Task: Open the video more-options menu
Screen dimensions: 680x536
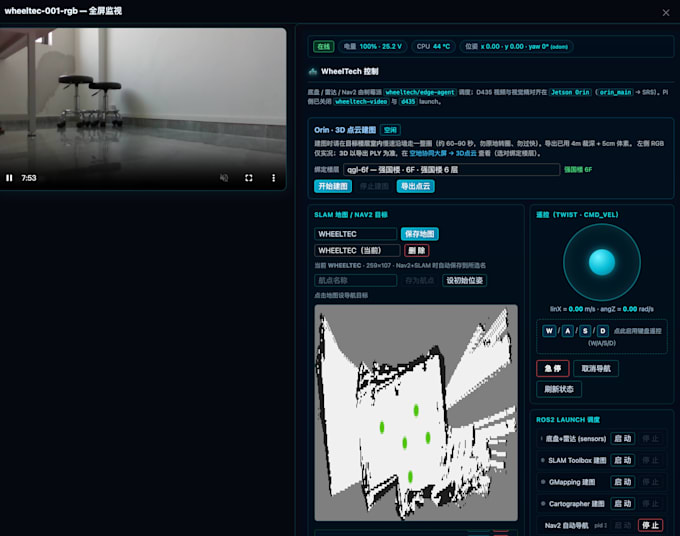Action: (x=273, y=178)
